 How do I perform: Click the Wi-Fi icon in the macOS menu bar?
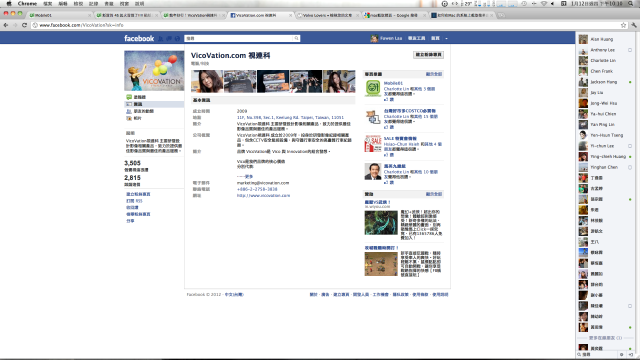click(x=544, y=3)
